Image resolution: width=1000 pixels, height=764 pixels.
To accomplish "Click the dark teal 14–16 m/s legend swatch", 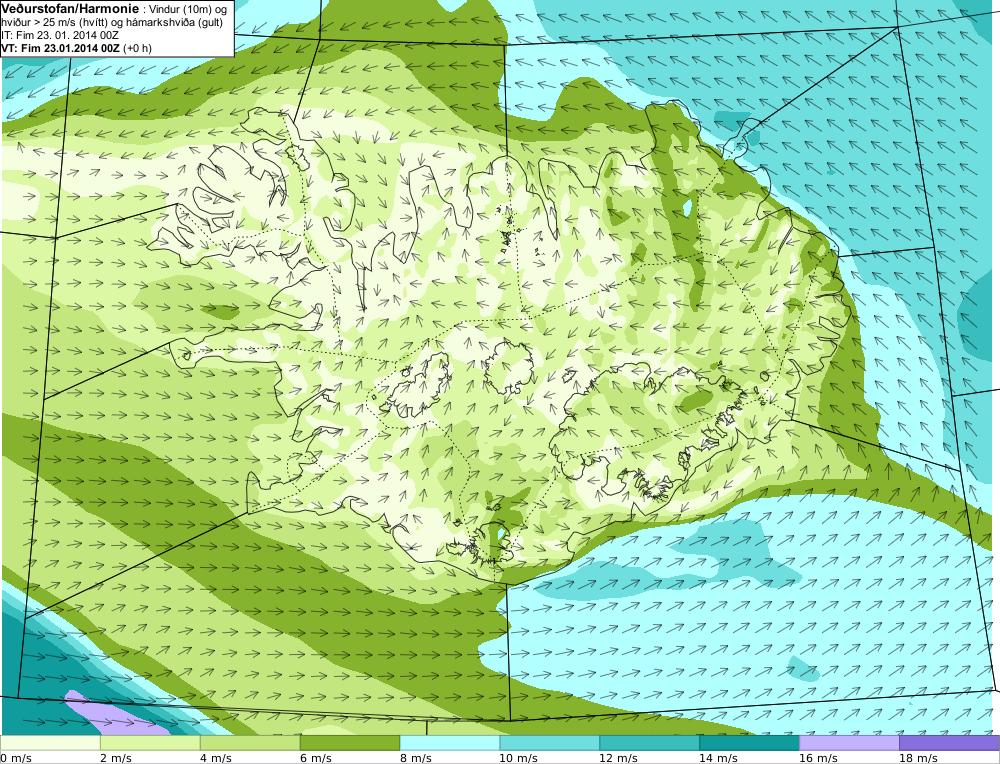I will (749, 743).
